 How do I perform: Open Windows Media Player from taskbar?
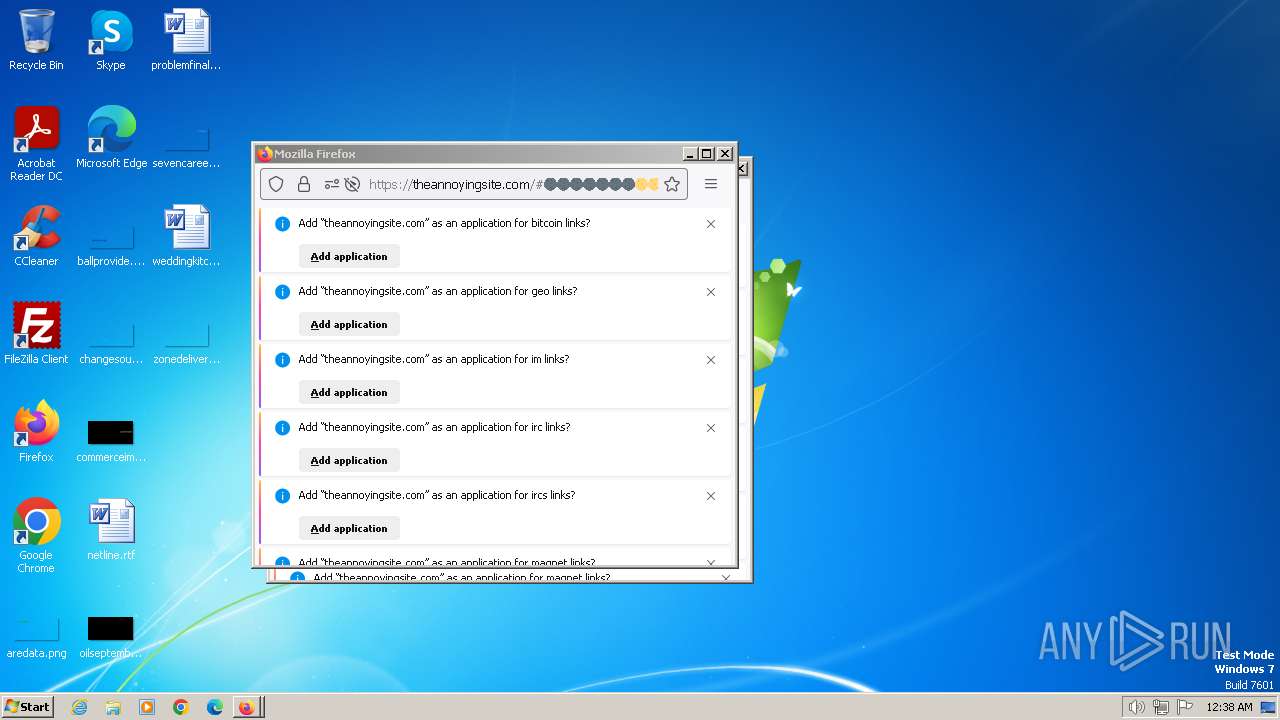coord(147,707)
